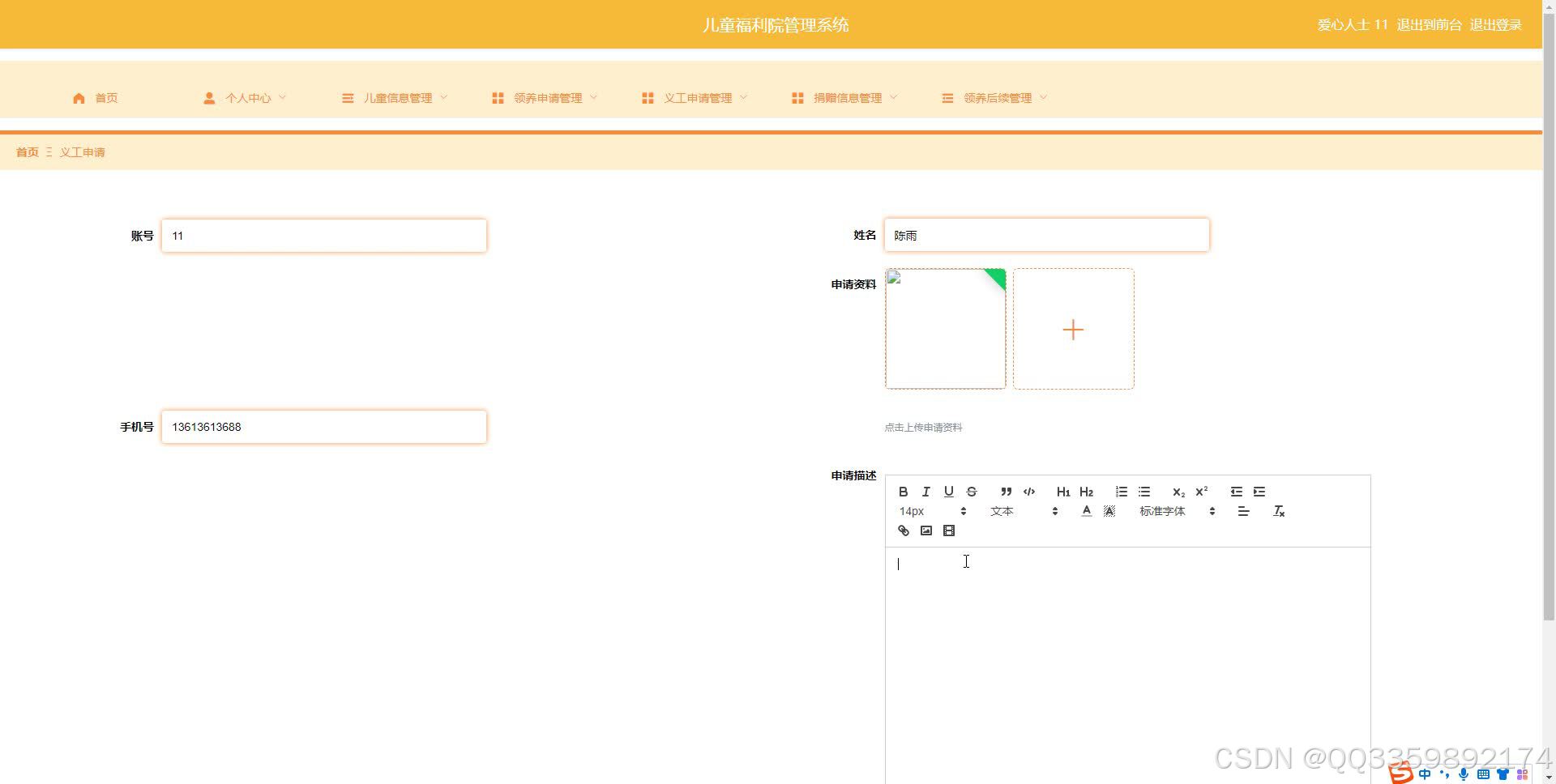Open the 标准字体 font family dropdown
1556x784 pixels.
pos(1177,511)
